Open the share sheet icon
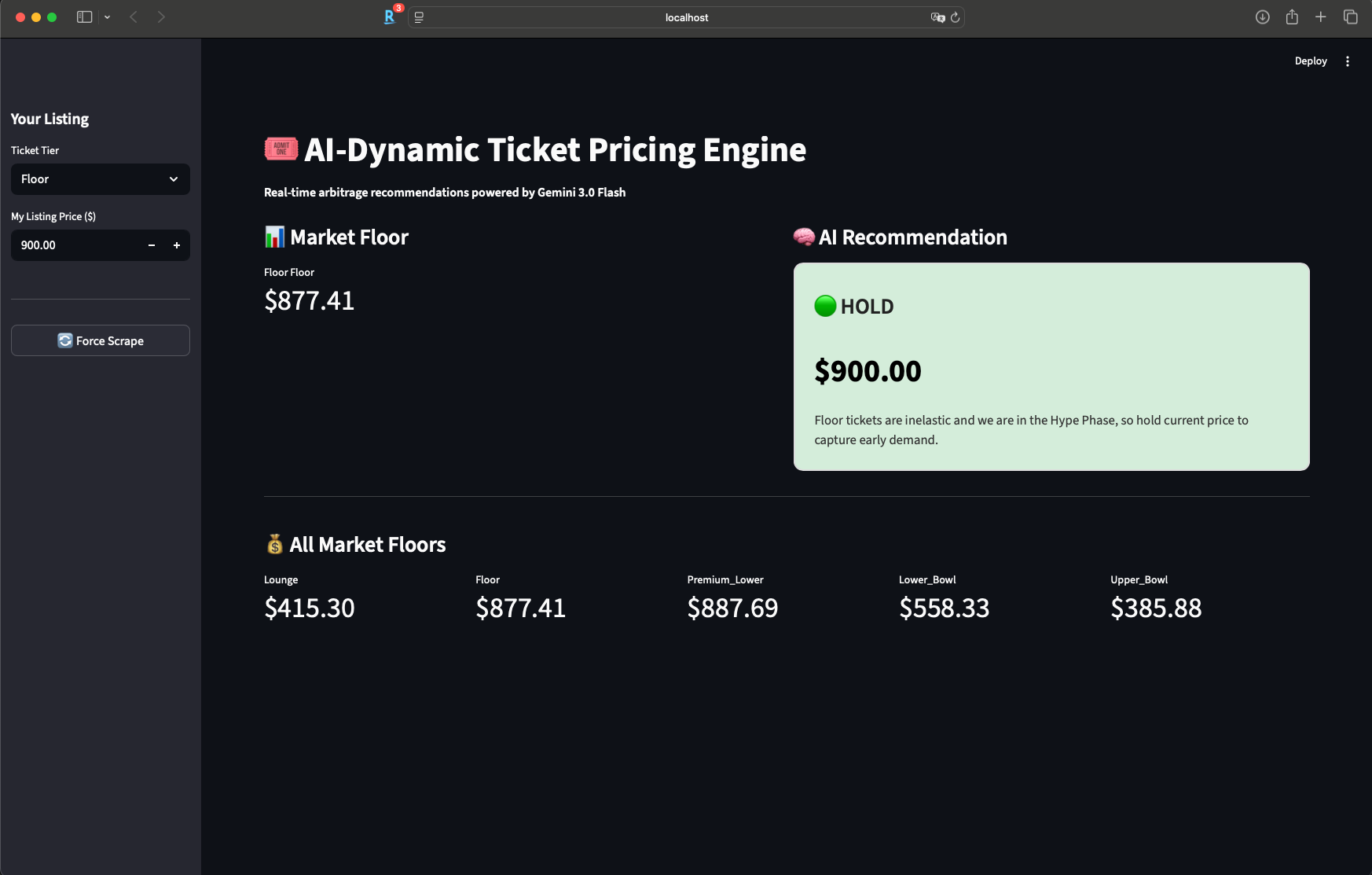The height and width of the screenshot is (875, 1372). (1292, 17)
